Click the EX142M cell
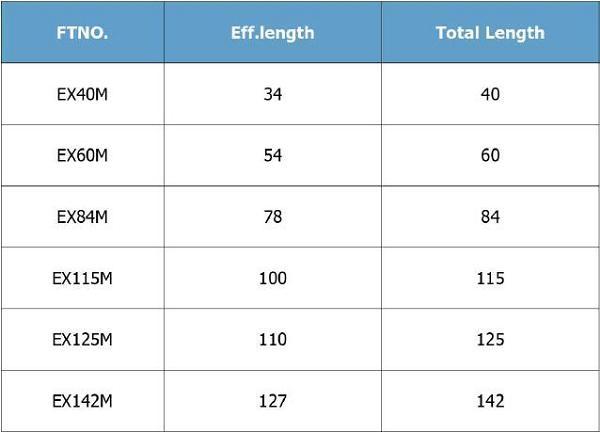 coord(82,401)
